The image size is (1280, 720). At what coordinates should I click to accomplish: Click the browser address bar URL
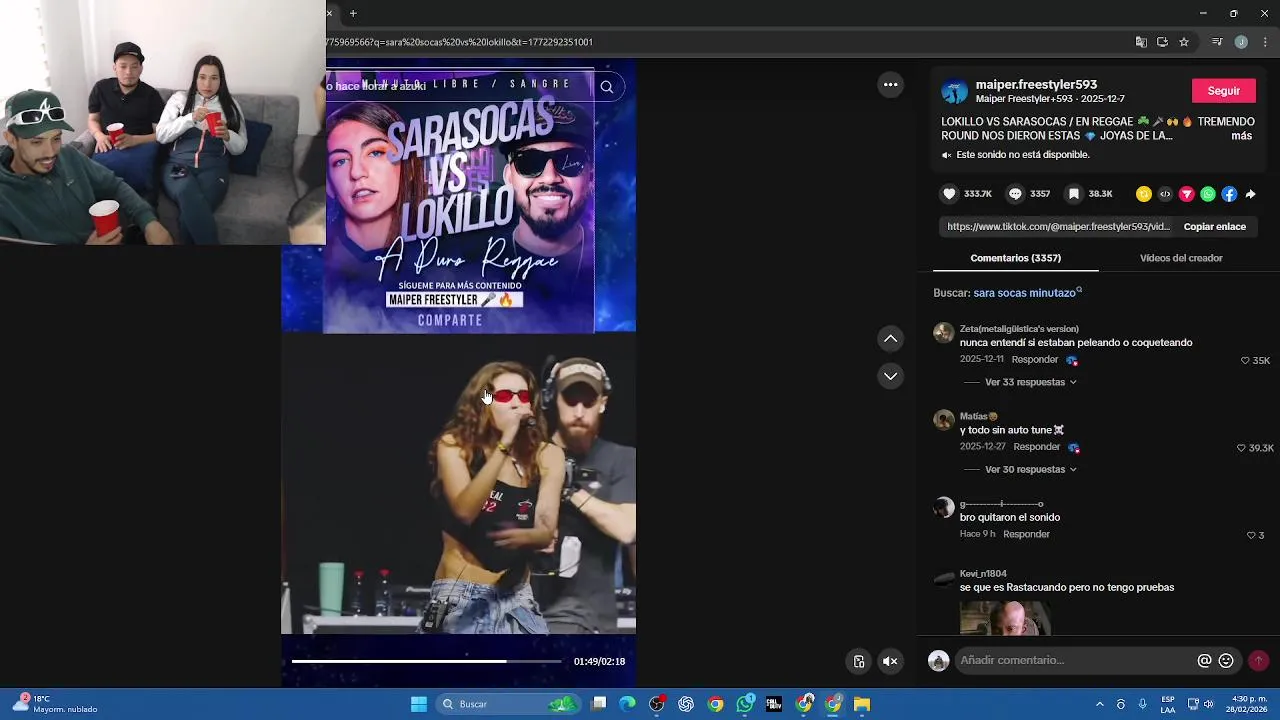459,42
